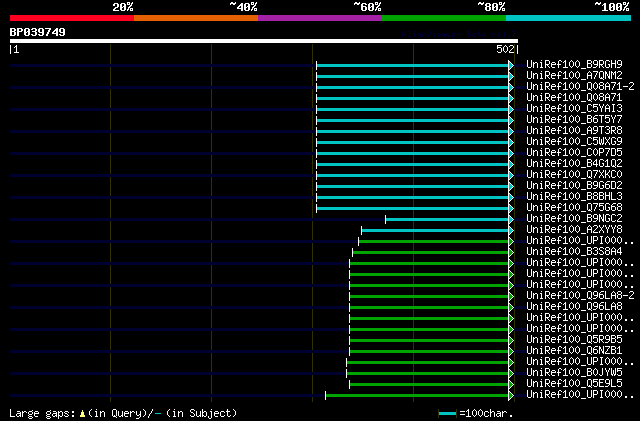Click the purple ~60% identity color segment
Image resolution: width=640 pixels, height=421 pixels.
320,18
